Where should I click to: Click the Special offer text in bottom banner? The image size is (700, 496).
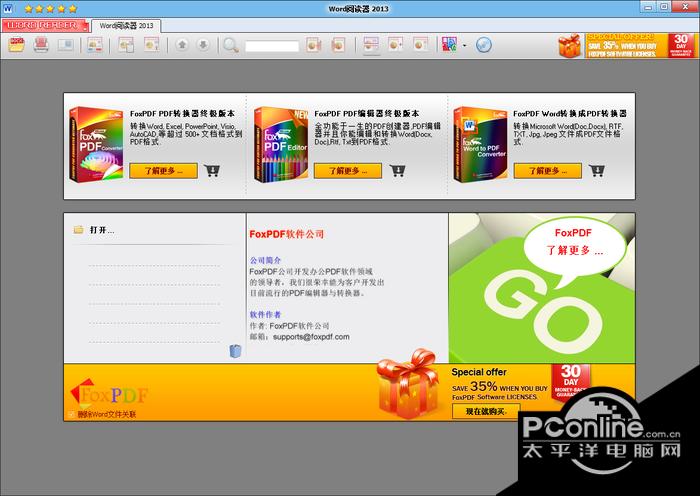(479, 372)
